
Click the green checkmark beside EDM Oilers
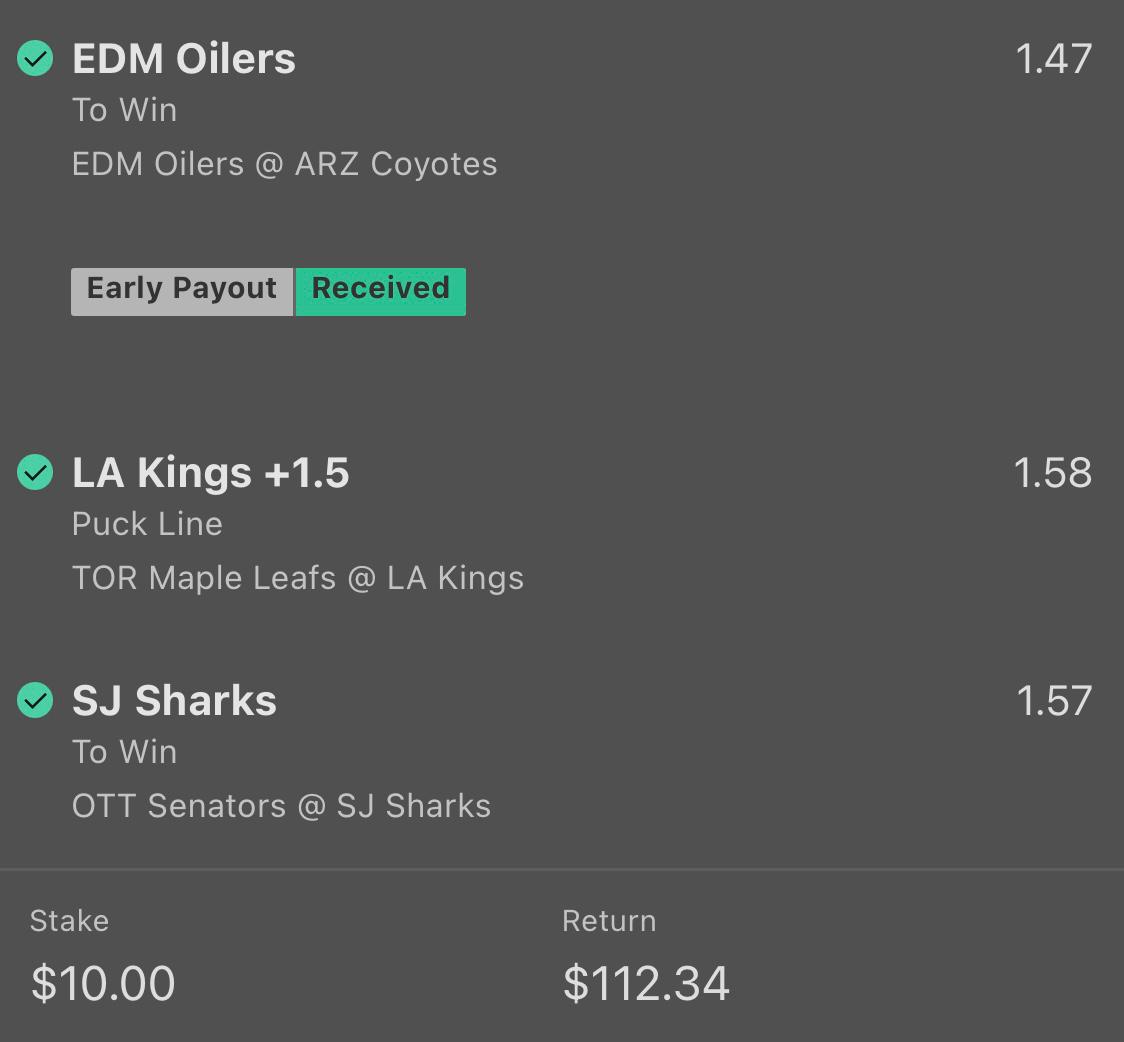point(35,58)
